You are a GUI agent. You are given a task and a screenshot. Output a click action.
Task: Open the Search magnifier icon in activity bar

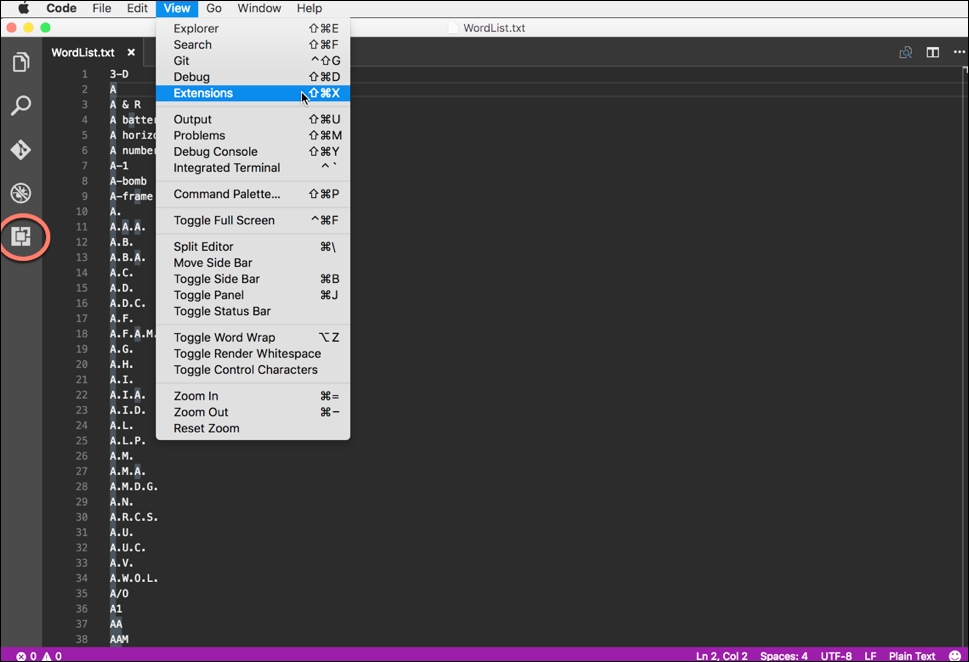tap(21, 106)
